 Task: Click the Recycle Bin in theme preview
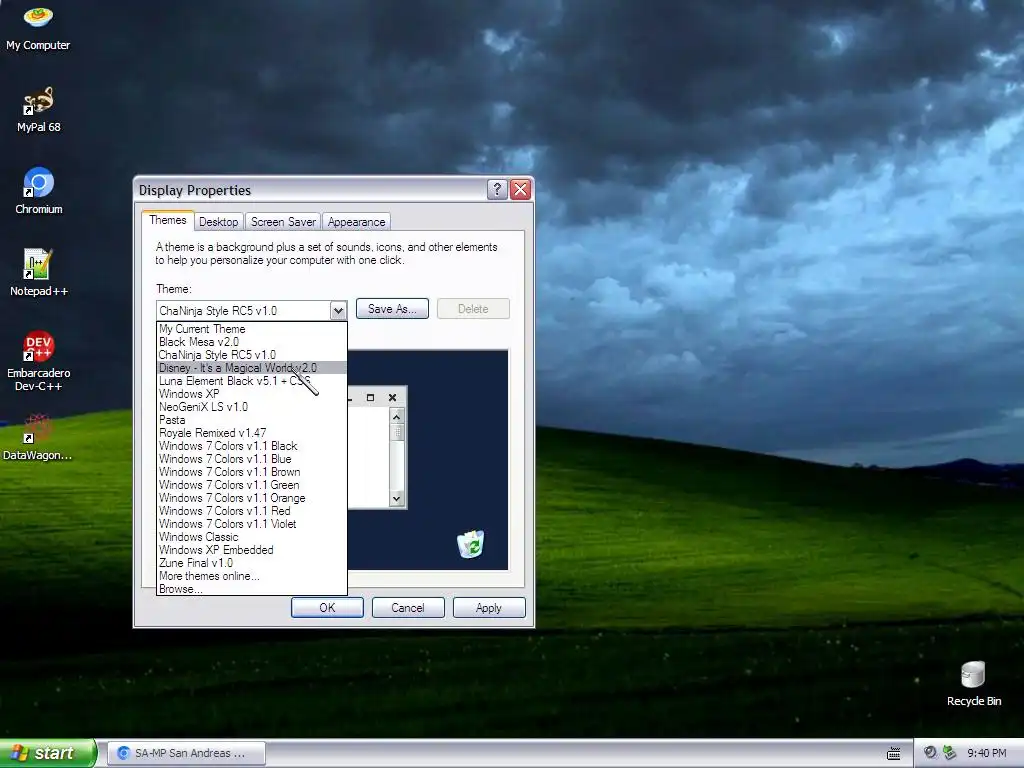pos(471,544)
